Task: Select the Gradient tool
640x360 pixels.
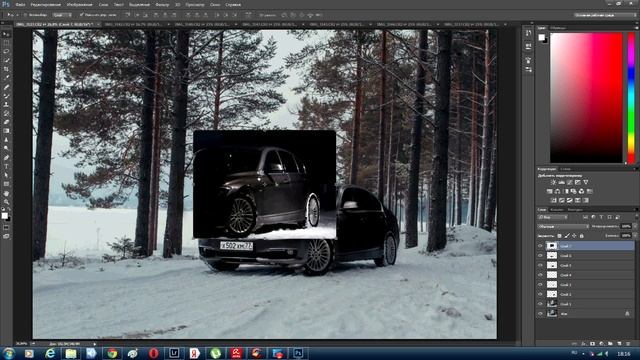Action: (6, 131)
